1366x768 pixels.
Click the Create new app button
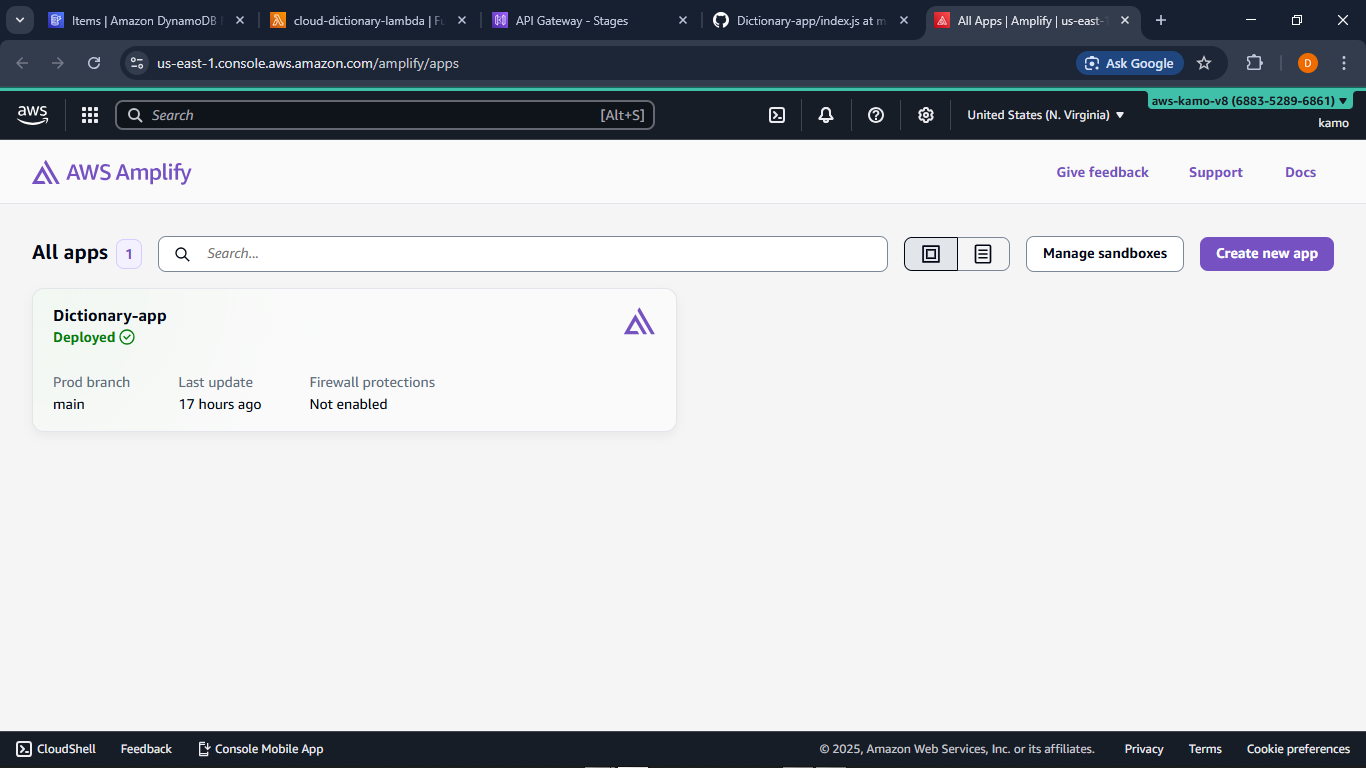point(1266,253)
